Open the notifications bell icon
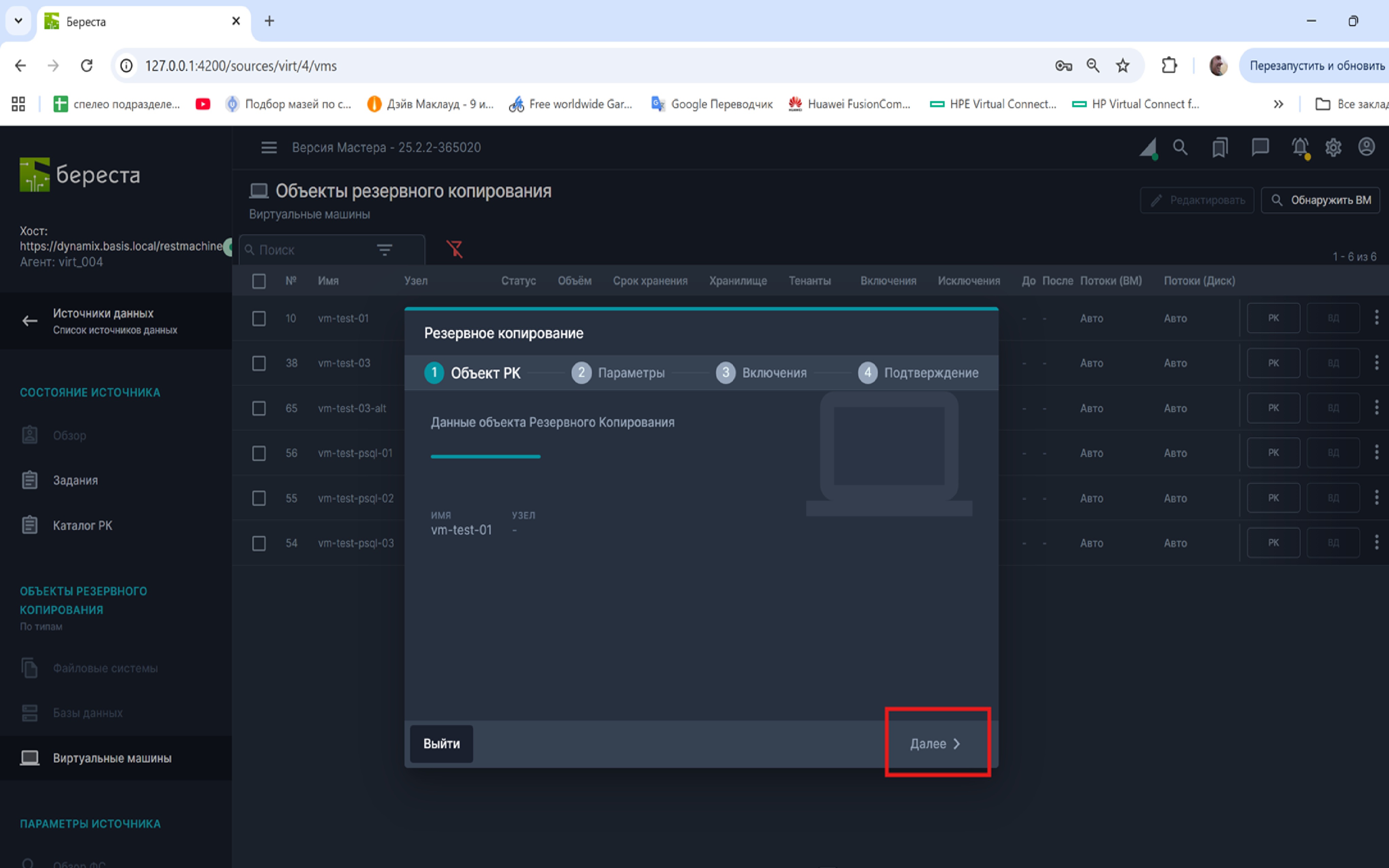Image resolution: width=1389 pixels, height=868 pixels. [x=1300, y=148]
